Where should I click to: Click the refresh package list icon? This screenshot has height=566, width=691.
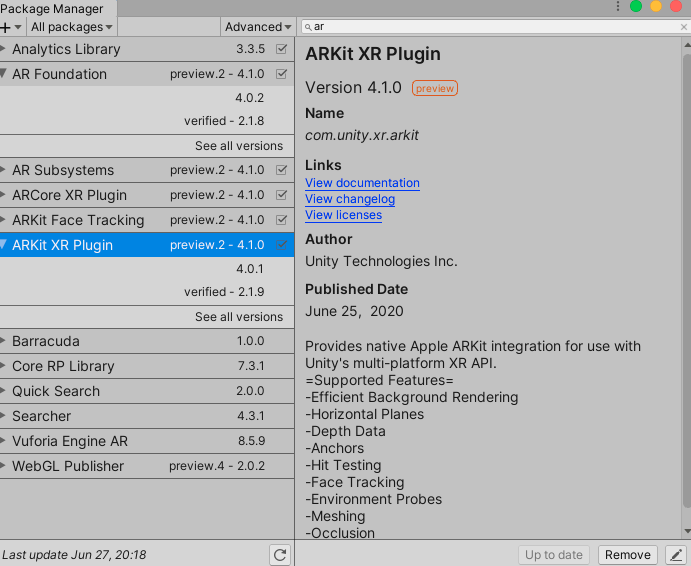[280, 555]
